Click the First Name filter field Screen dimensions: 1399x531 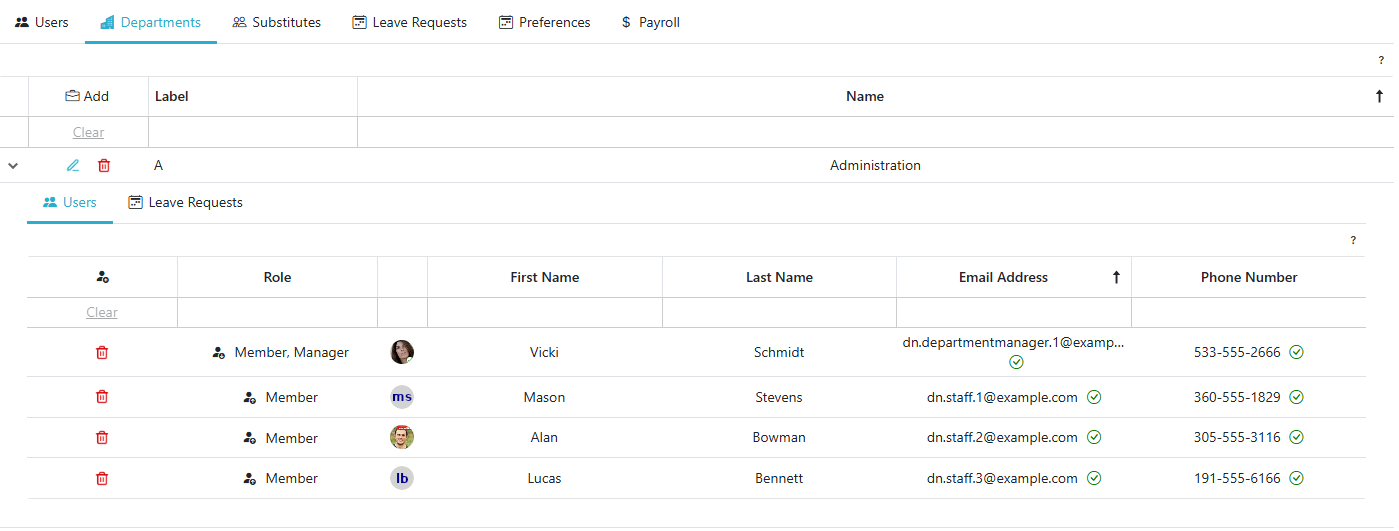[544, 313]
